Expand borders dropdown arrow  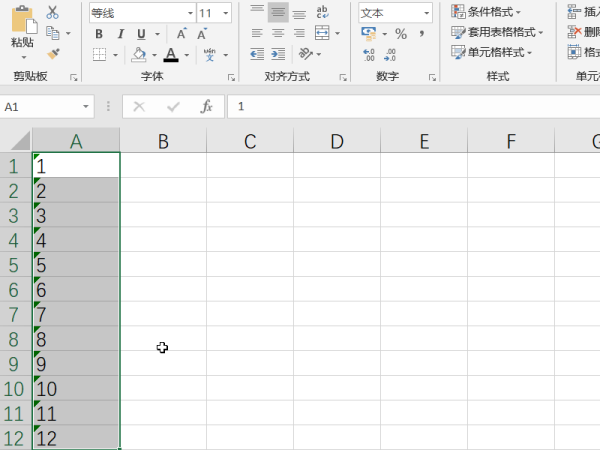point(115,55)
